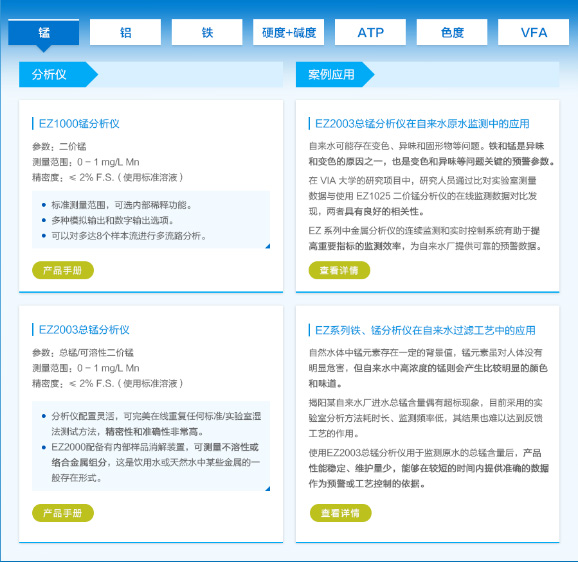Click paragraph starting 自来水可能存在变色
578x562 pixels.
click(x=432, y=154)
